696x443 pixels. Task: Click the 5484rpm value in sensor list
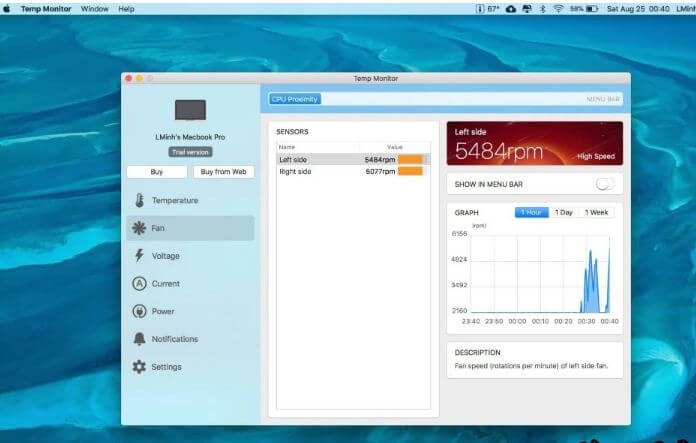380,160
